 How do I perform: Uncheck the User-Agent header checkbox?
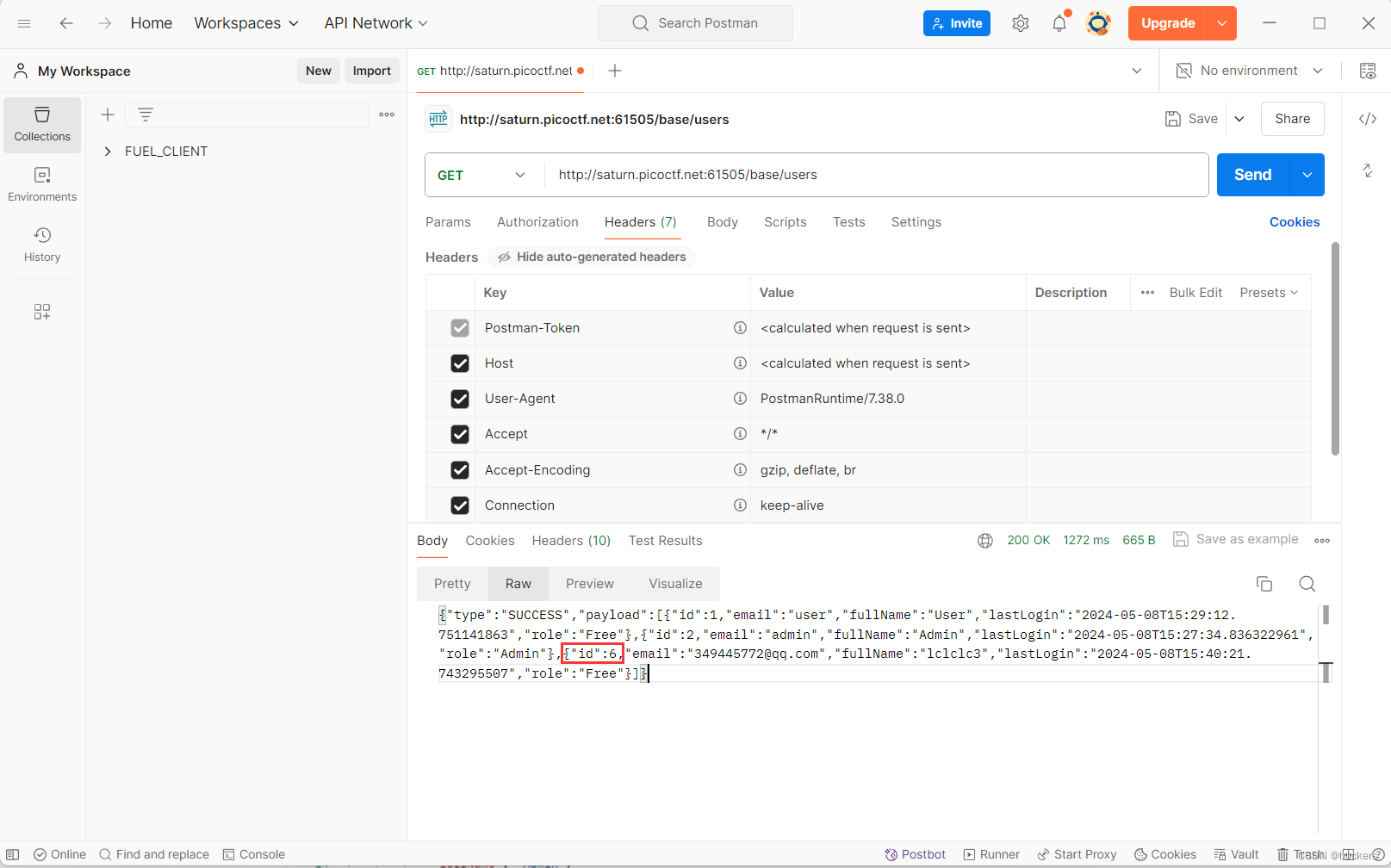460,399
